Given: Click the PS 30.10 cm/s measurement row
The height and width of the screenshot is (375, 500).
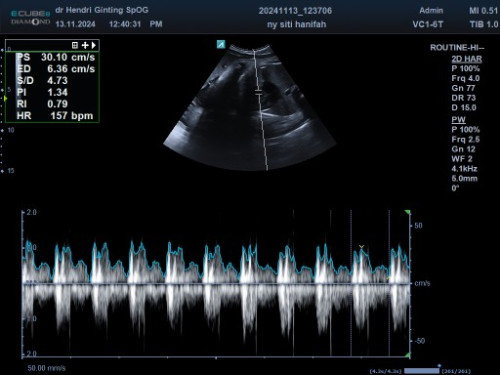Looking at the screenshot, I should point(56,57).
